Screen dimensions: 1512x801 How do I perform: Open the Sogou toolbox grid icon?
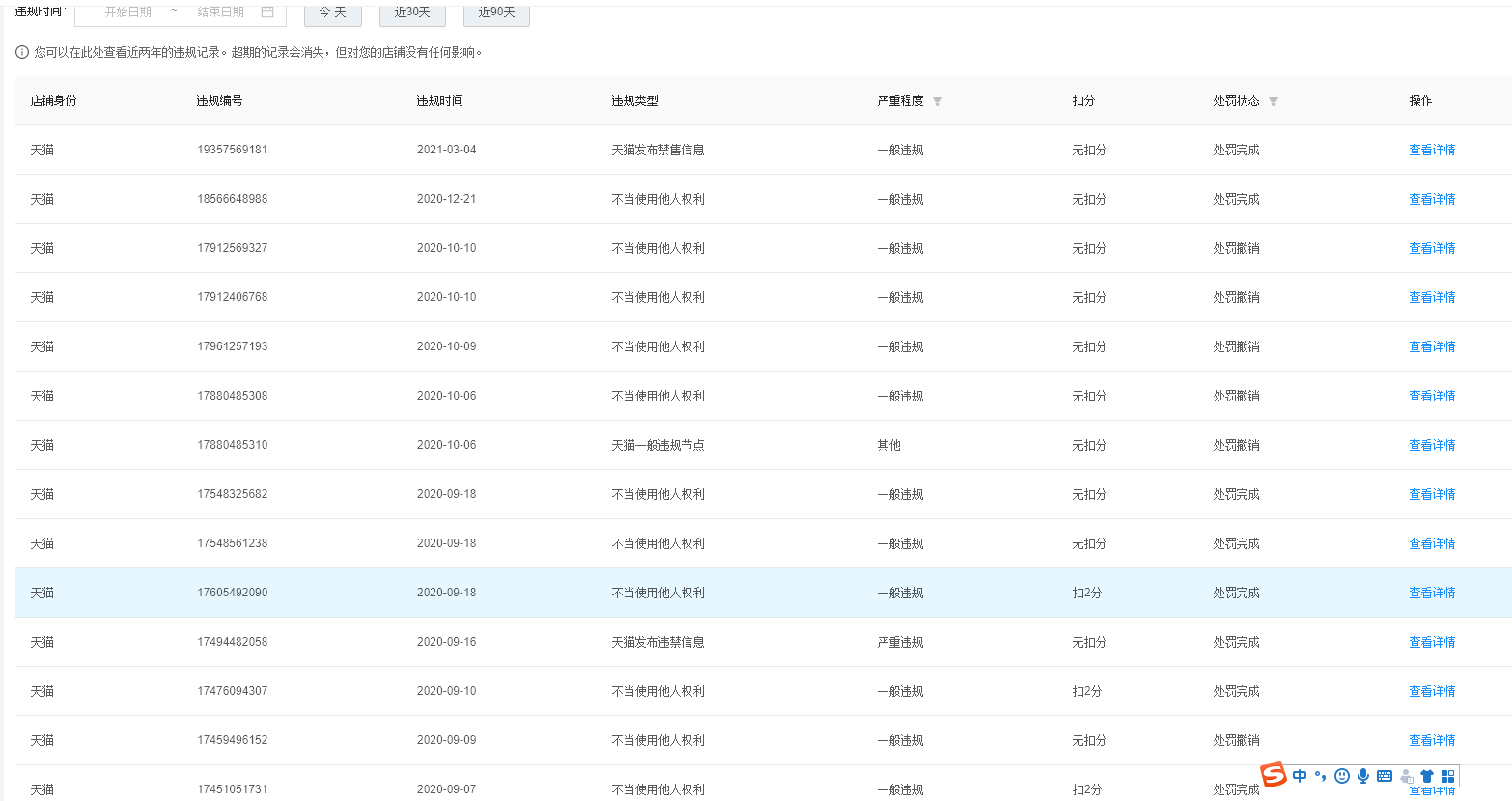click(1447, 776)
